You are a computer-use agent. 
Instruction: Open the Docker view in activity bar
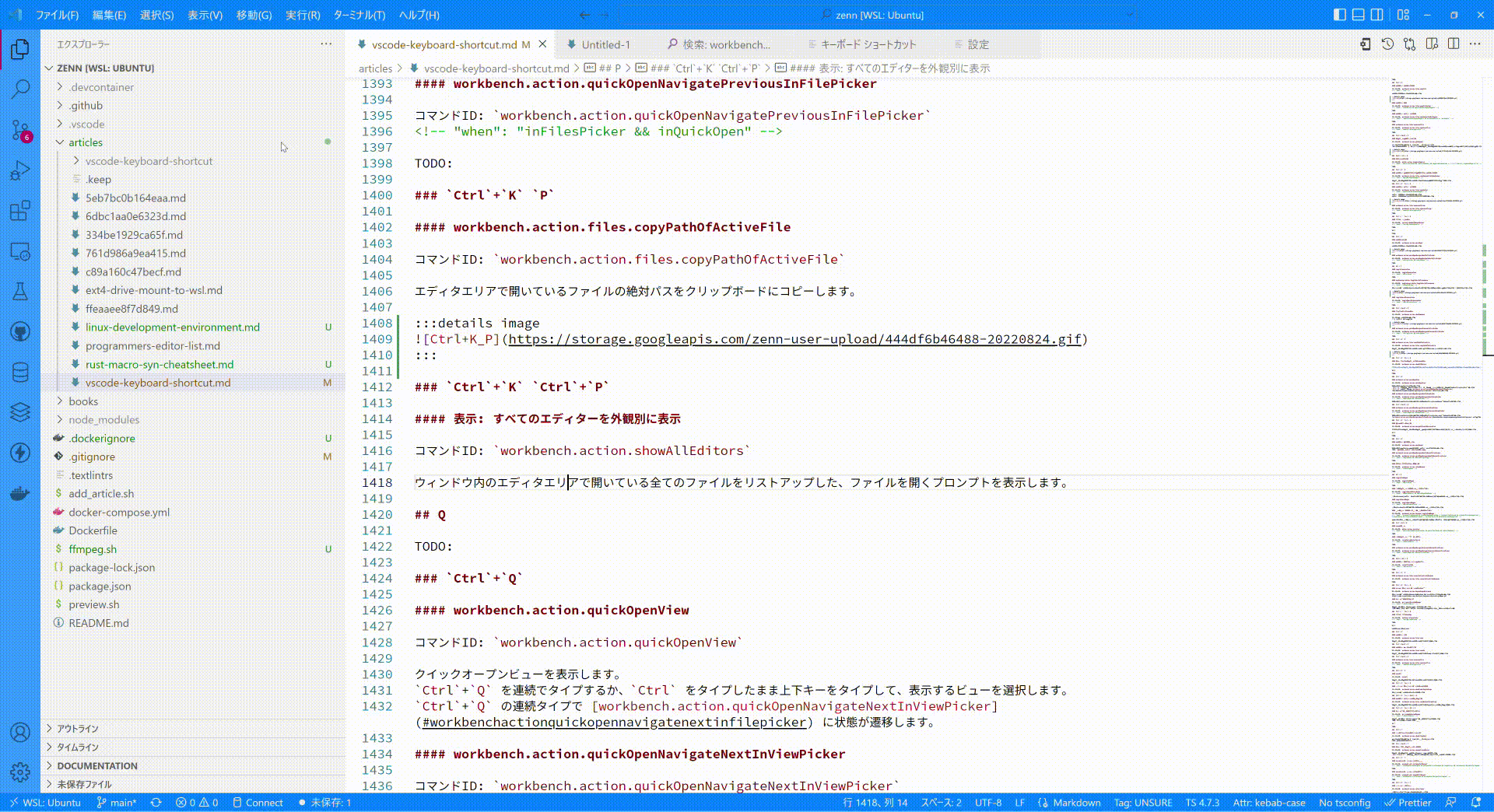[x=20, y=493]
